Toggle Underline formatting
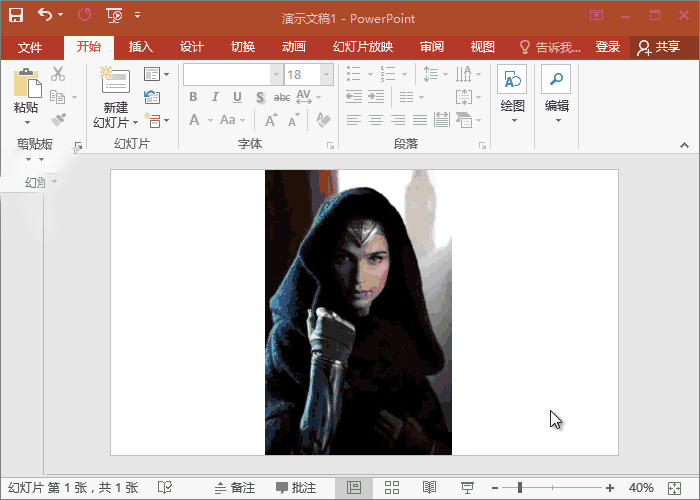Screen dimensions: 700x500 [237, 97]
